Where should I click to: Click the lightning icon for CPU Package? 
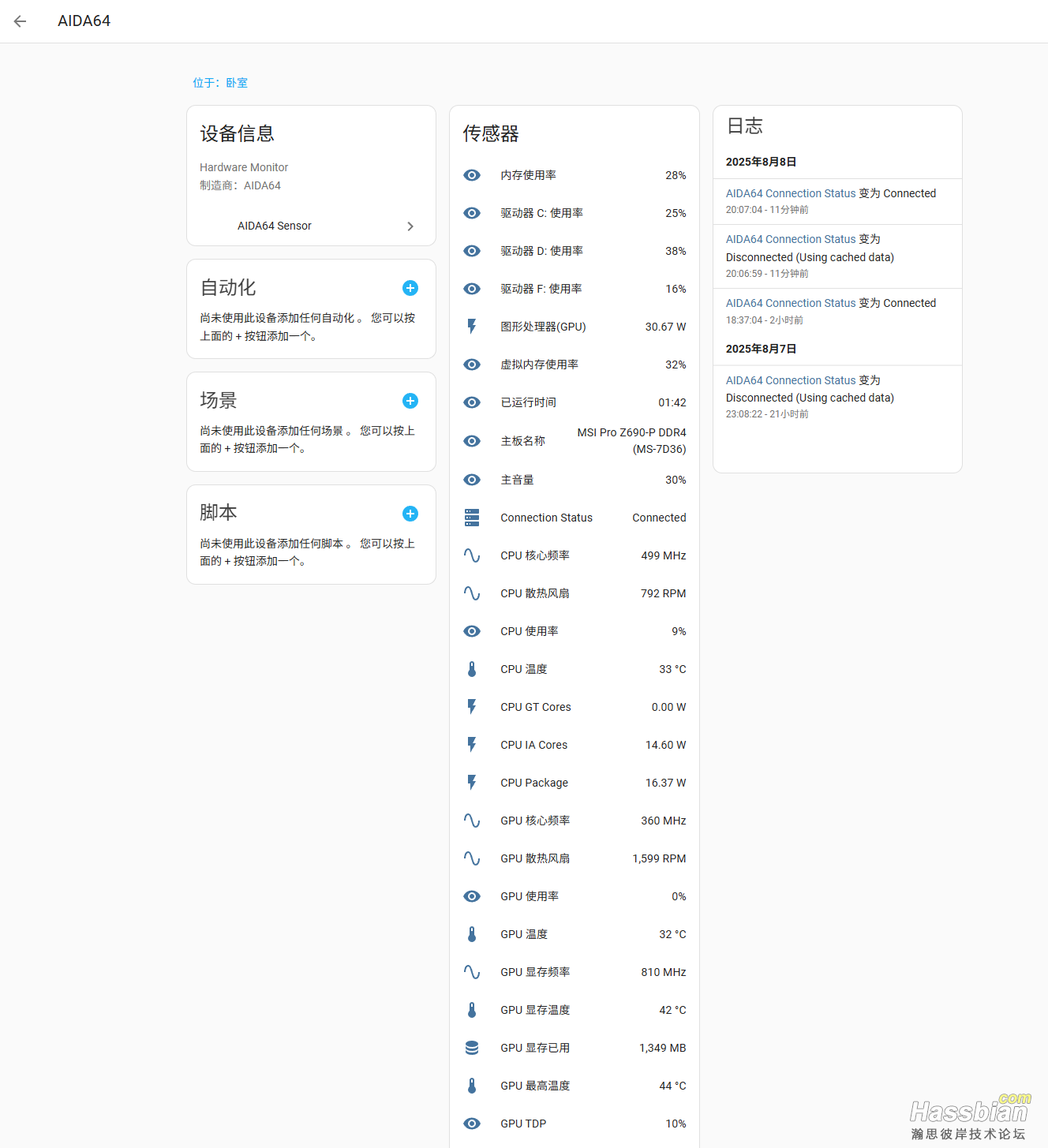pyautogui.click(x=472, y=783)
